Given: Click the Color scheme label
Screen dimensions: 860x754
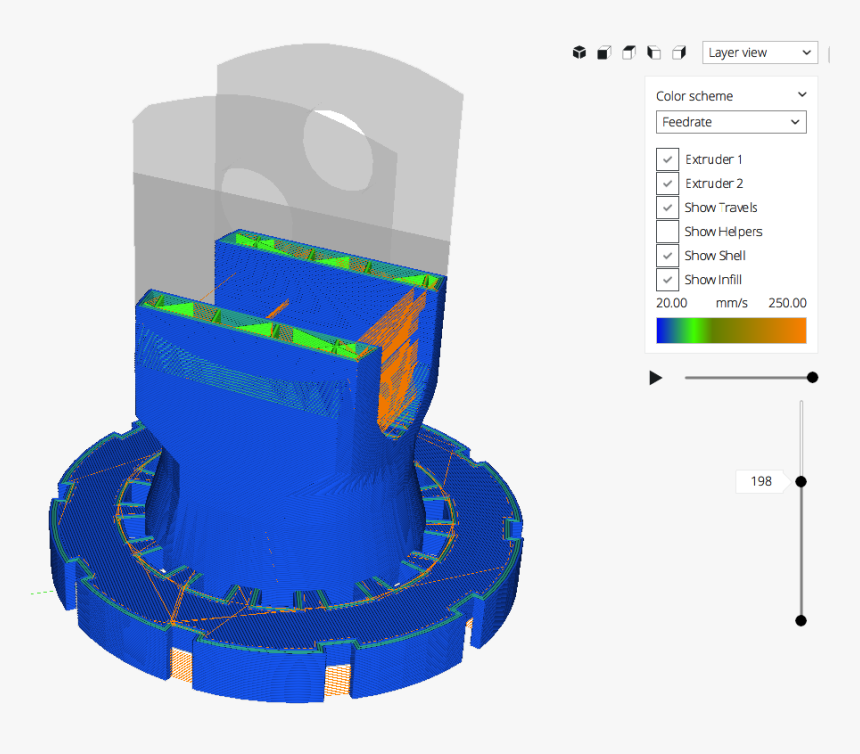Looking at the screenshot, I should [694, 96].
